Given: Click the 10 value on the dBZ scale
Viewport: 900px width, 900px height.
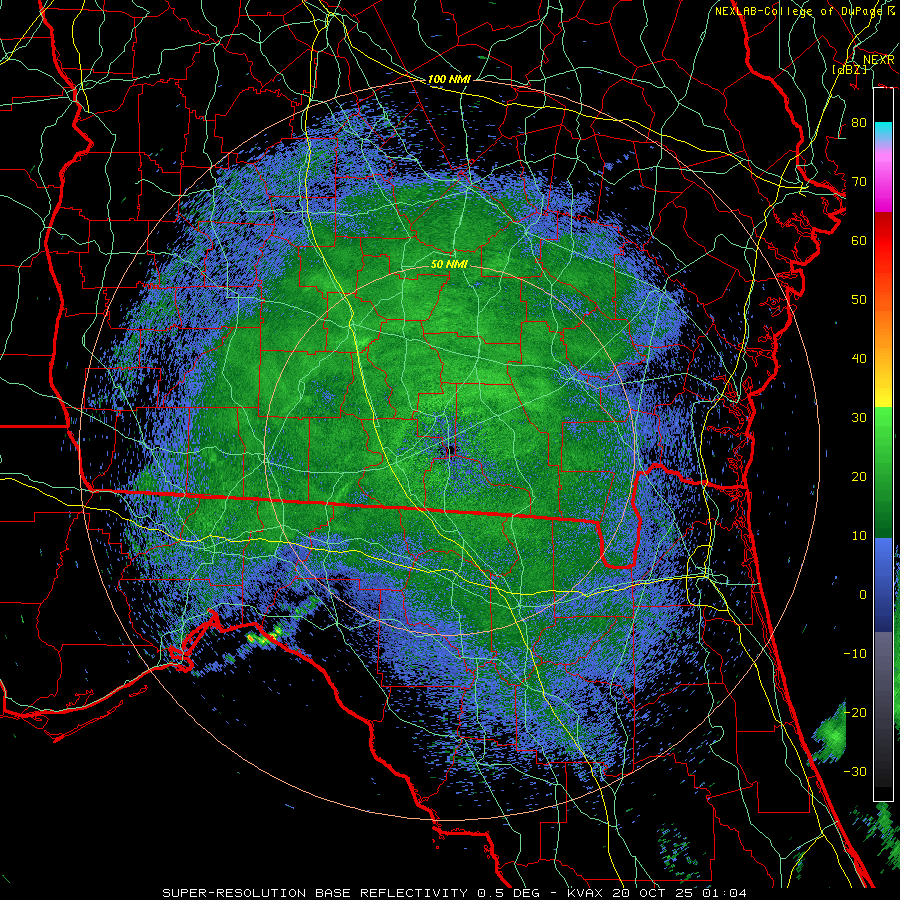Looking at the screenshot, I should coord(859,536).
